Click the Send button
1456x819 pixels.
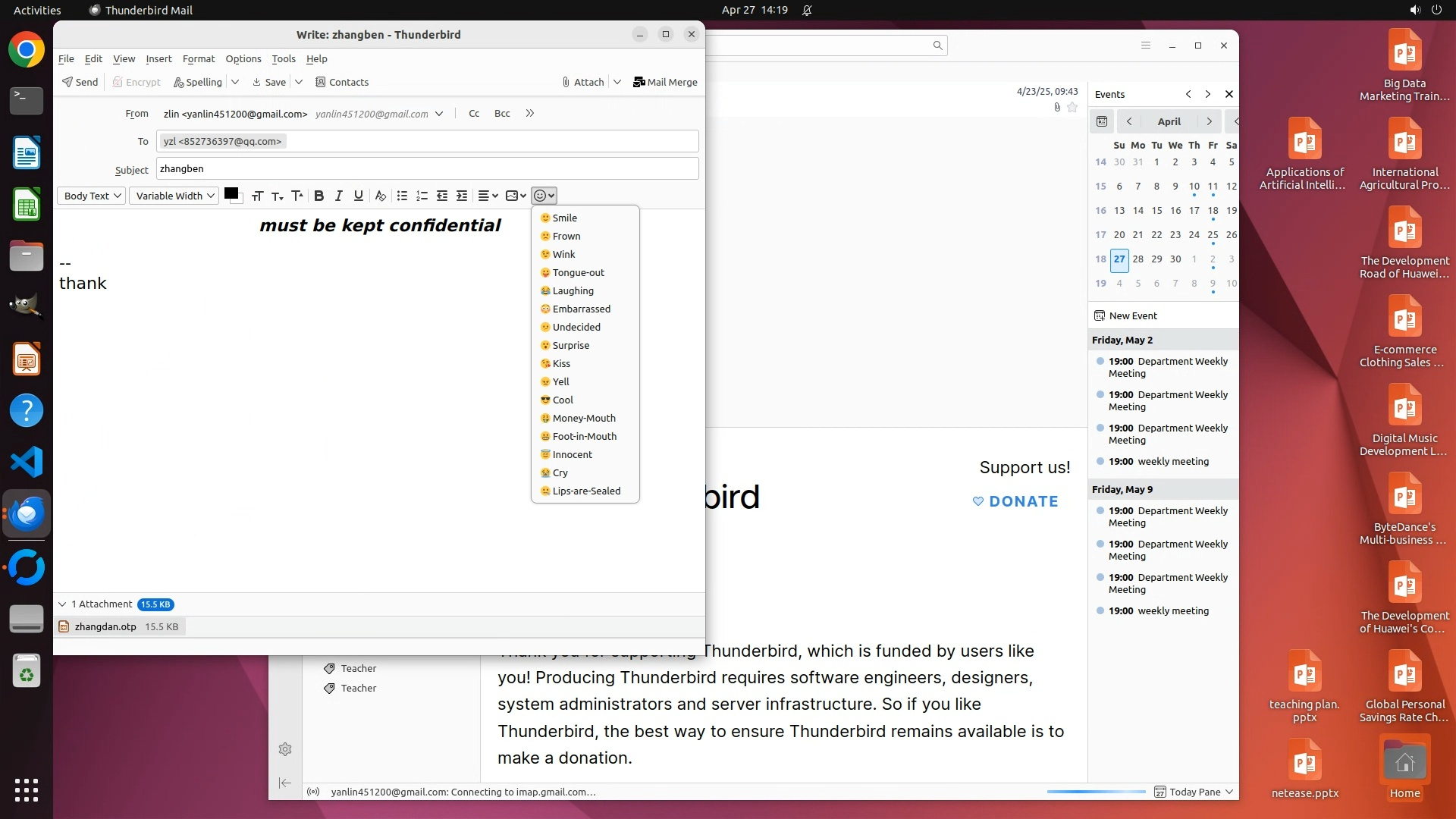pyautogui.click(x=80, y=82)
